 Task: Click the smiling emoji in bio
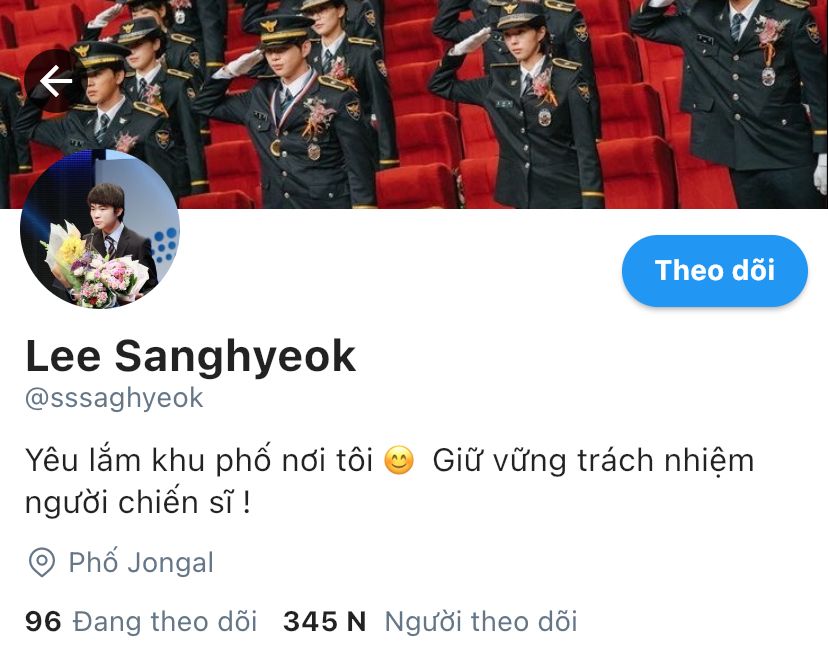(399, 460)
